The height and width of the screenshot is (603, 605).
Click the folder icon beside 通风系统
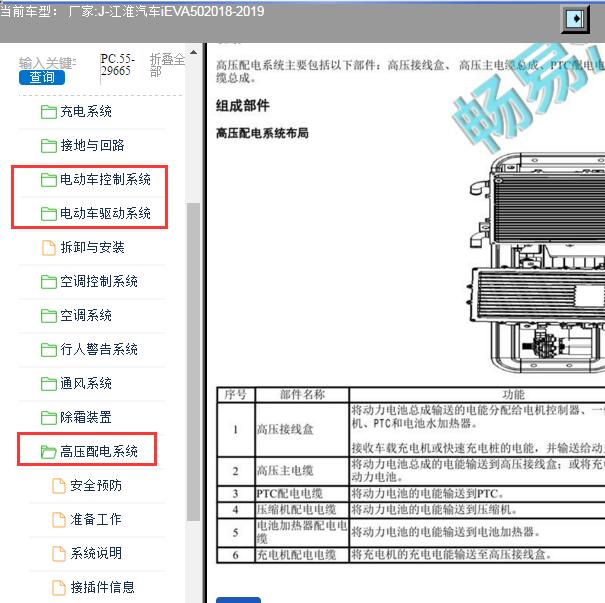click(x=49, y=384)
